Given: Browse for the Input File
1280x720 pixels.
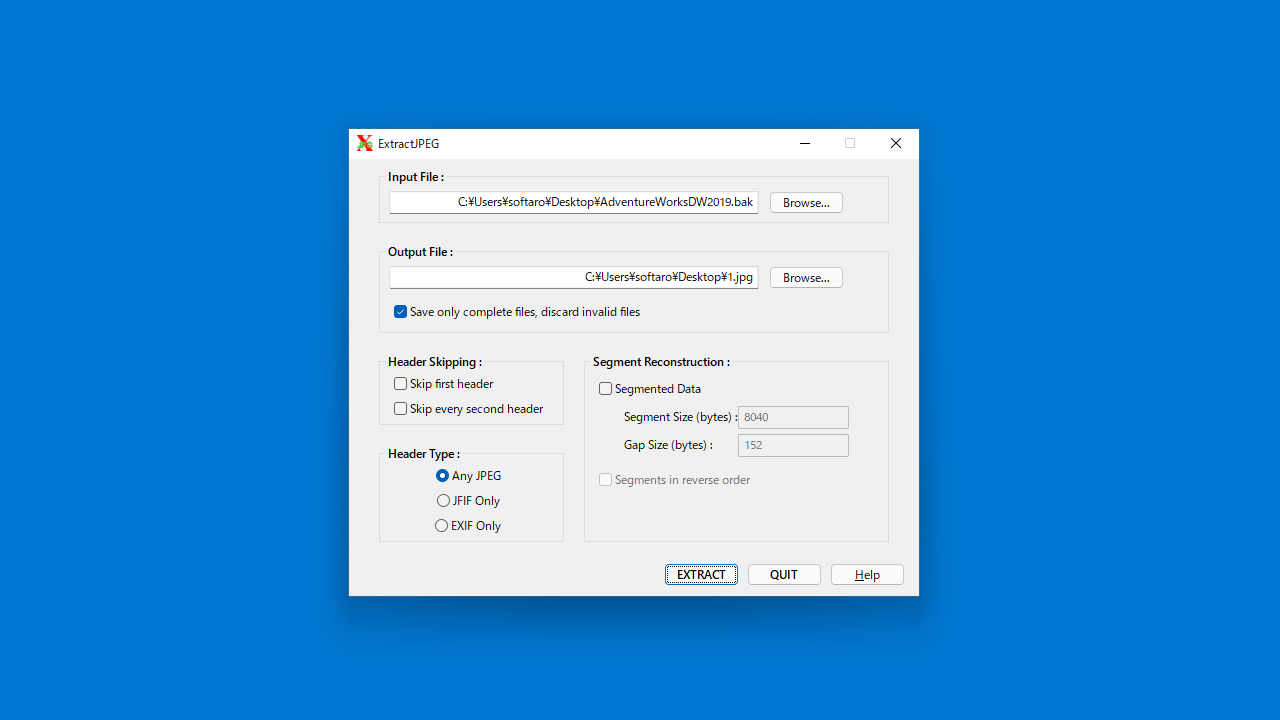Looking at the screenshot, I should [x=806, y=202].
